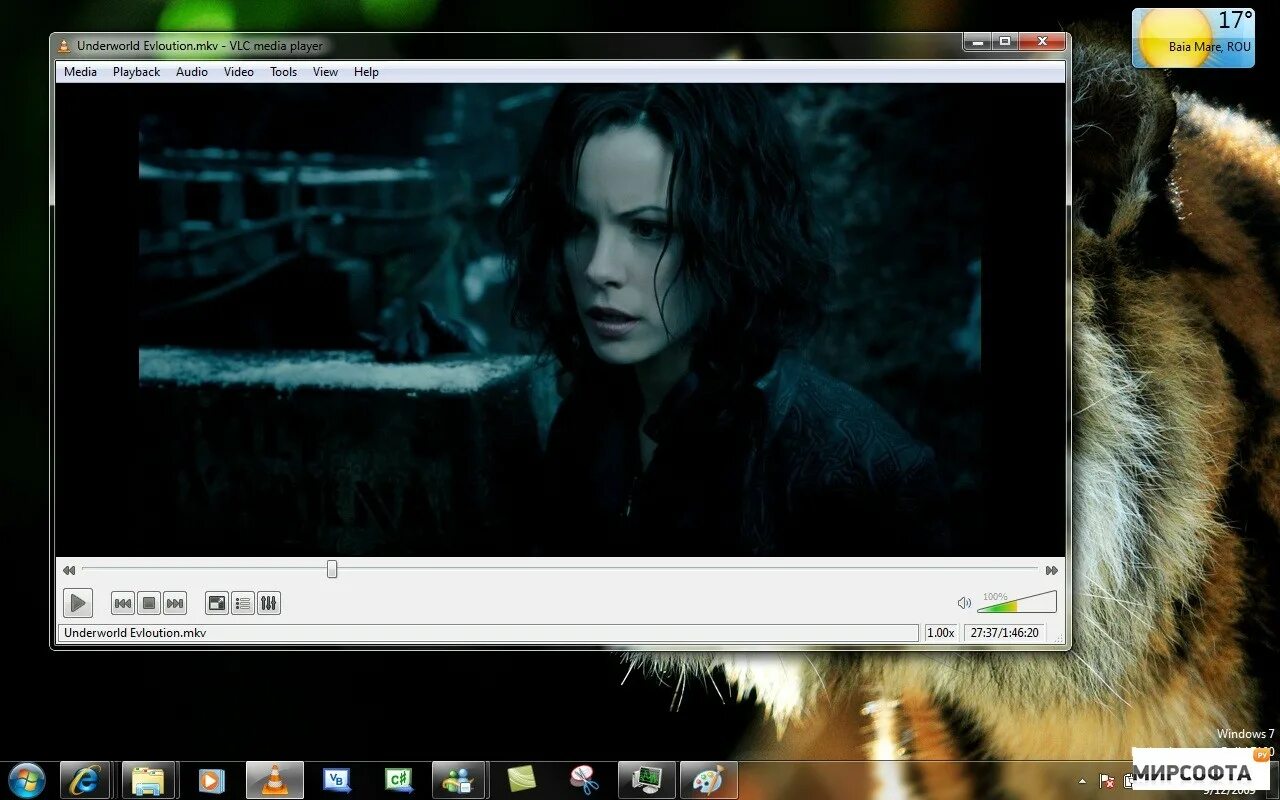Step backward with the slower arrow
Screen dimensions: 1280x800
[69, 570]
